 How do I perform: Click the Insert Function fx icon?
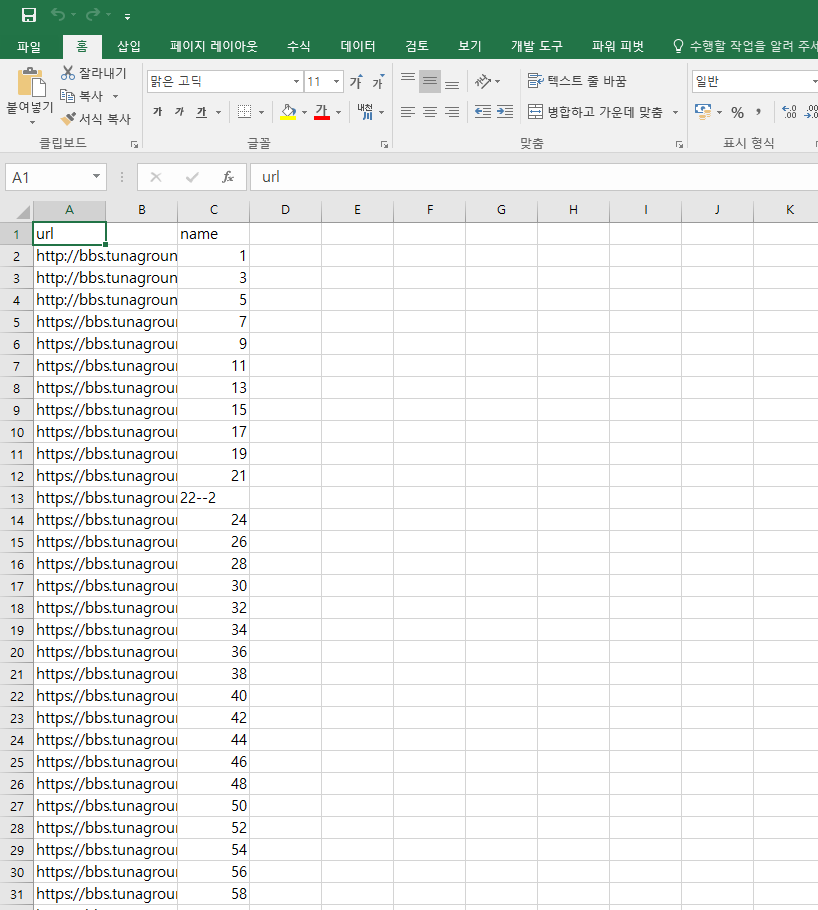tap(228, 177)
